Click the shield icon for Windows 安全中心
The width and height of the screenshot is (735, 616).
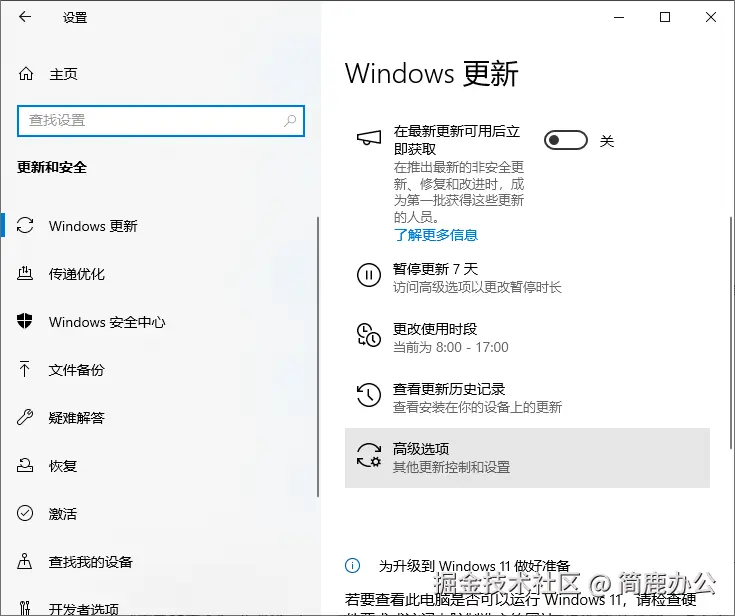(24, 321)
